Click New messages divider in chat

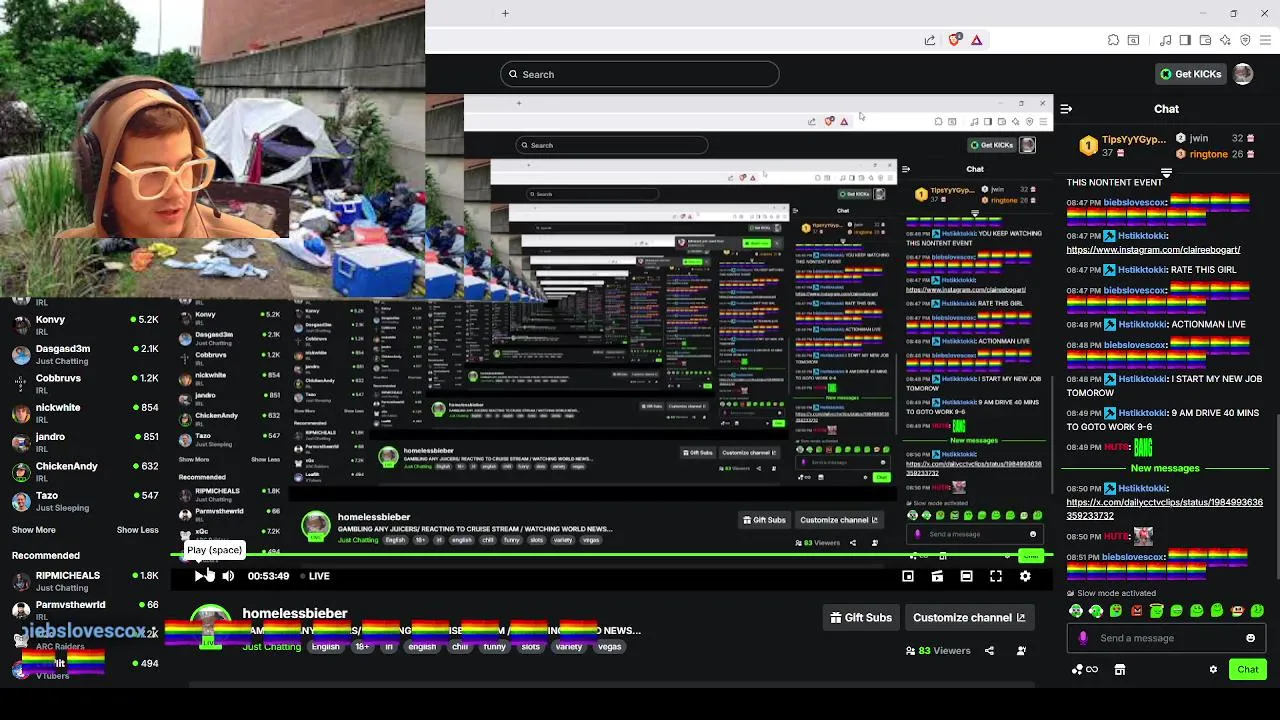(x=1165, y=468)
